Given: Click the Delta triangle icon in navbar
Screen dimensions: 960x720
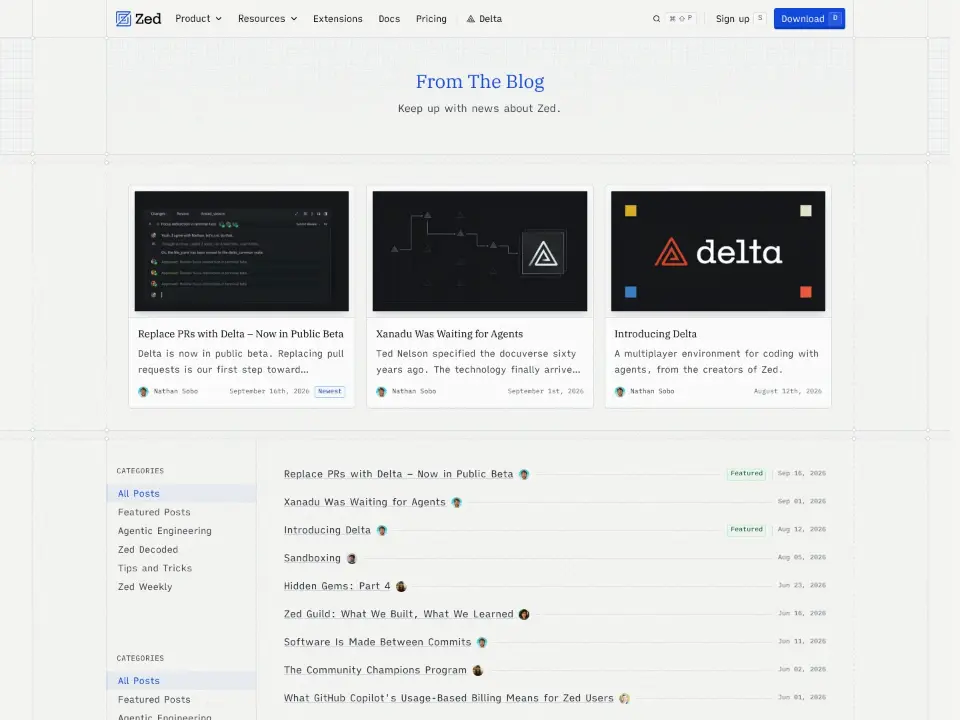Looking at the screenshot, I should (471, 19).
